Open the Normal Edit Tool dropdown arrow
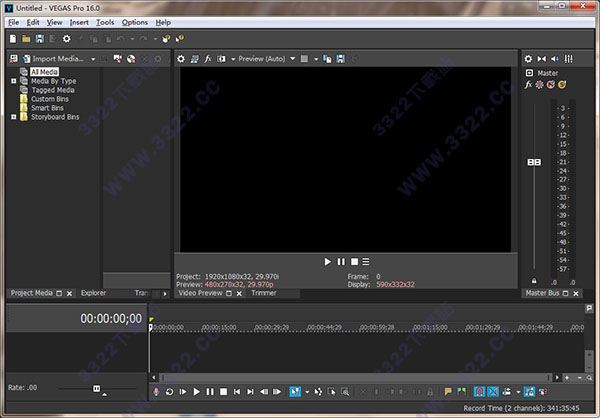The height and width of the screenshot is (418, 600). pyautogui.click(x=307, y=392)
